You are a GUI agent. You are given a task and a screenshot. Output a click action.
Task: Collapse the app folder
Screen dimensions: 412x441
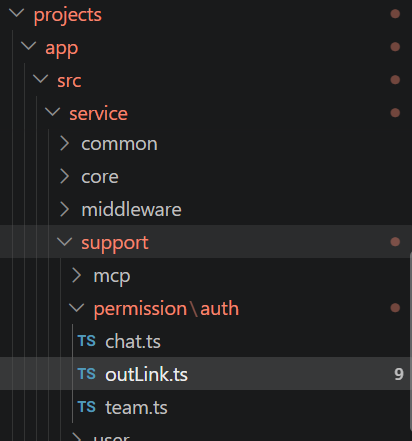click(29, 46)
